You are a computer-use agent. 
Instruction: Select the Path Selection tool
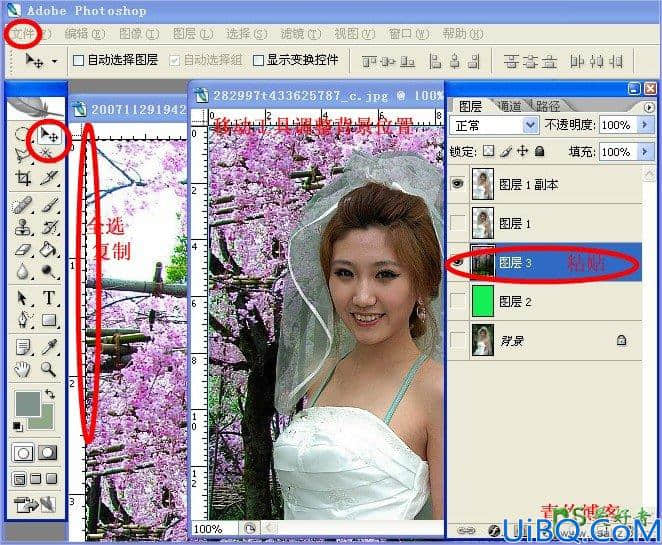23,298
